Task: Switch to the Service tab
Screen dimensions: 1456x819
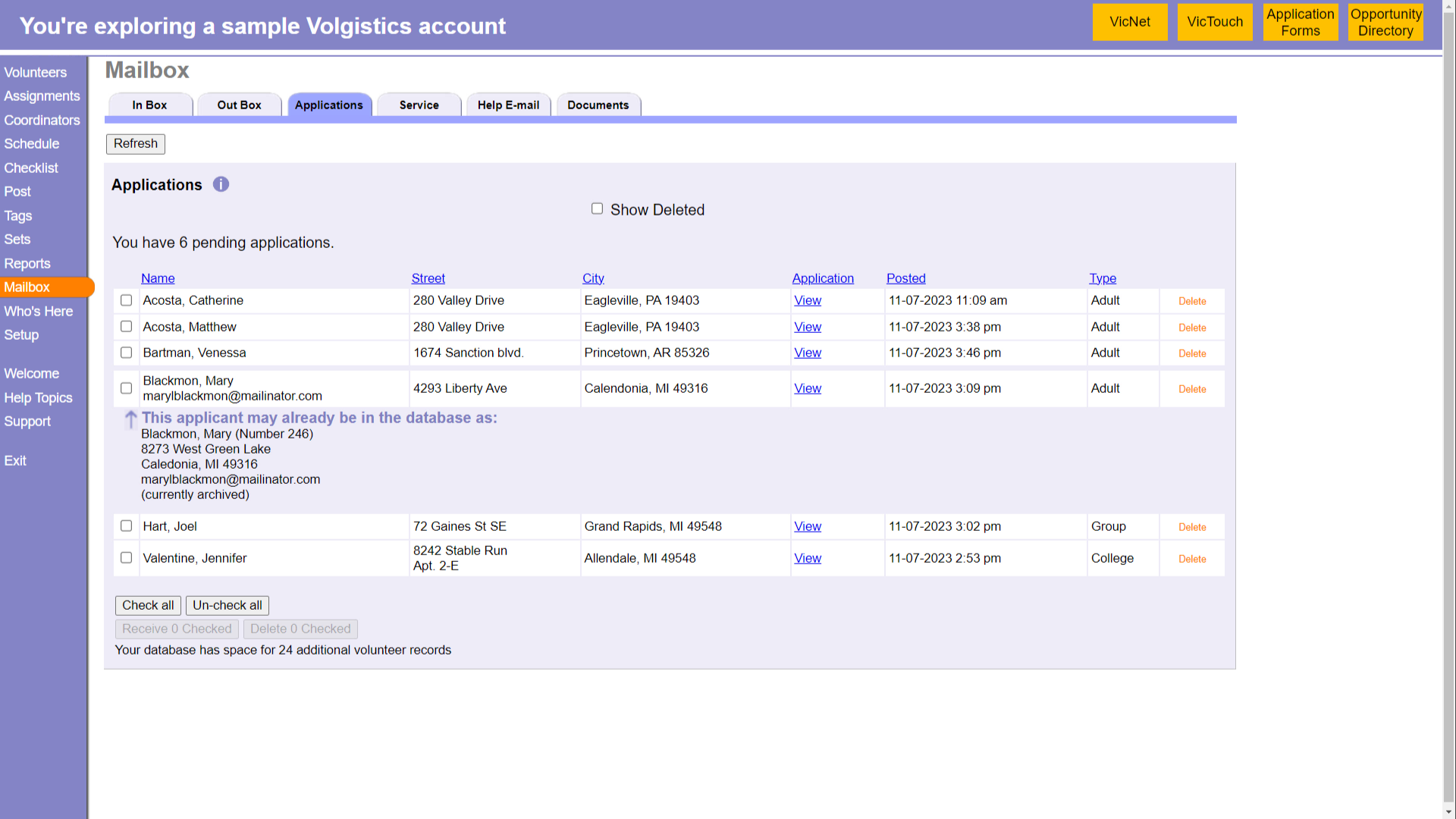Action: pos(419,105)
